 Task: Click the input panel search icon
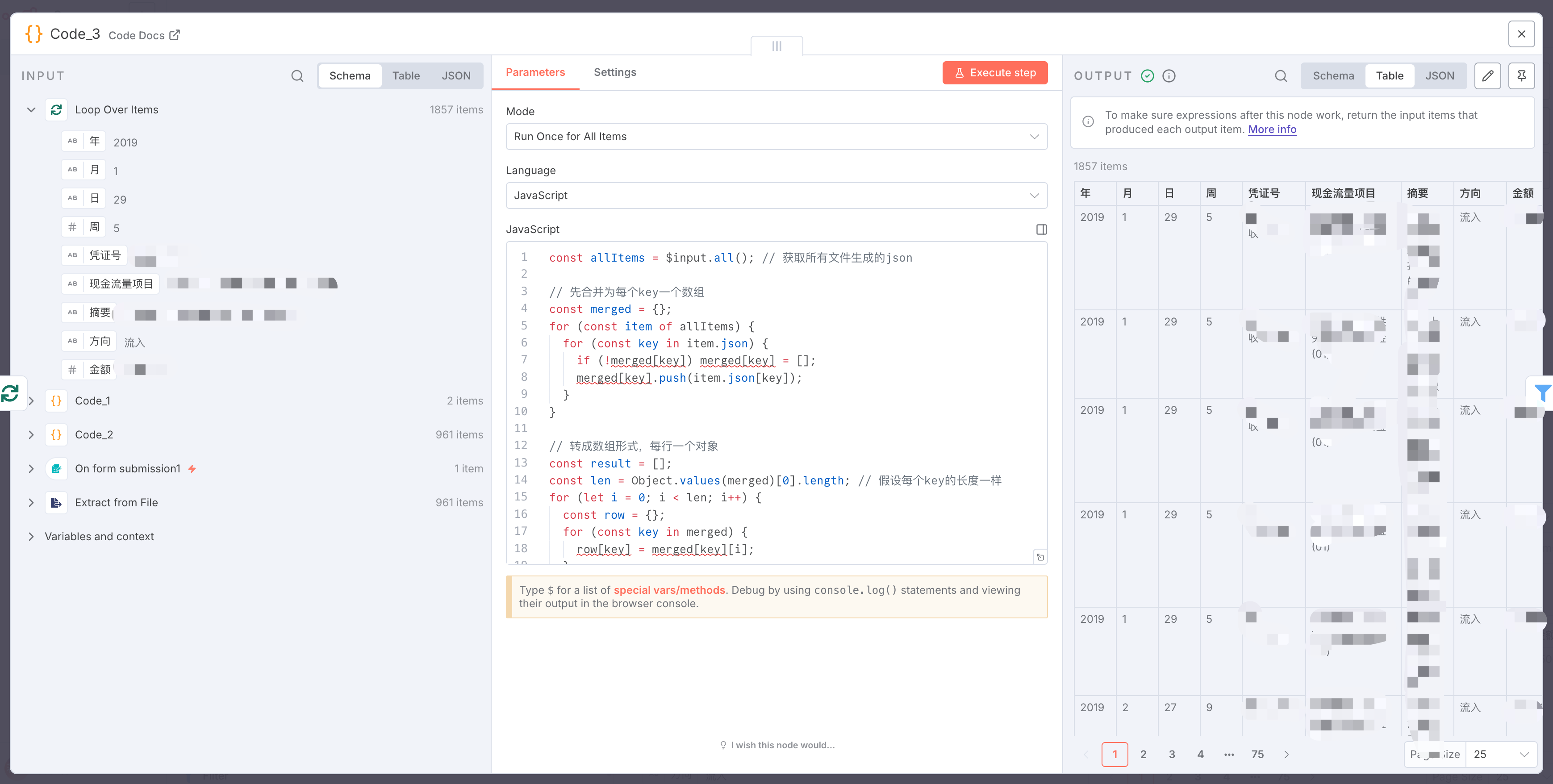pyautogui.click(x=297, y=76)
